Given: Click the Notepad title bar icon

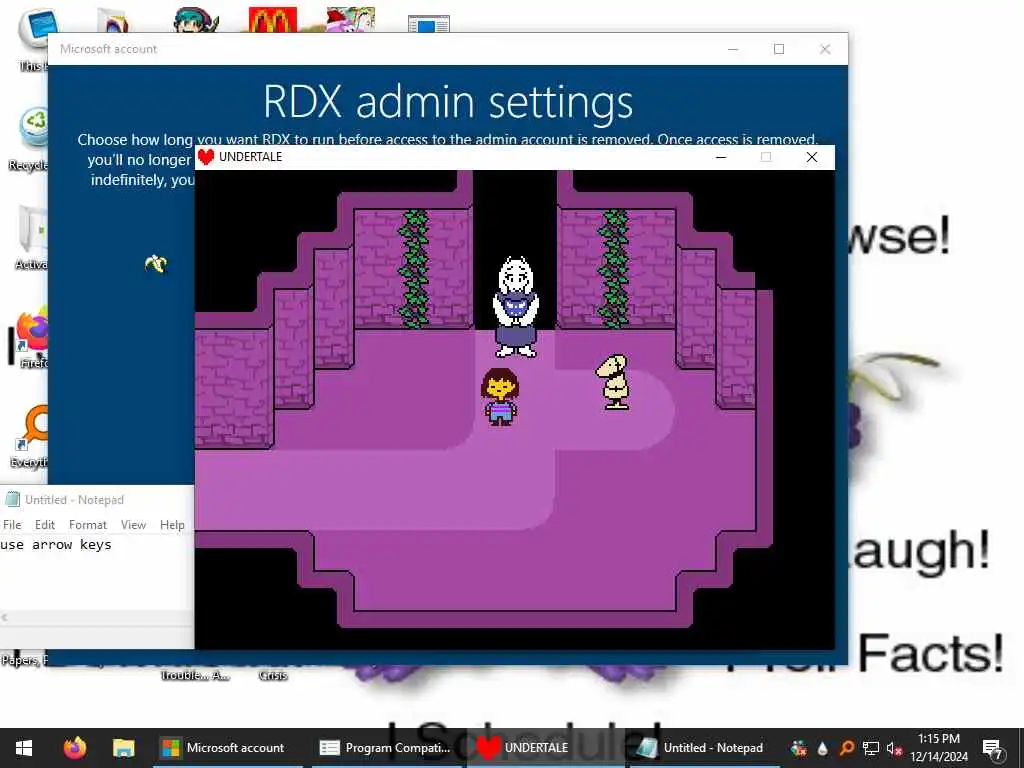Looking at the screenshot, I should click(x=12, y=500).
